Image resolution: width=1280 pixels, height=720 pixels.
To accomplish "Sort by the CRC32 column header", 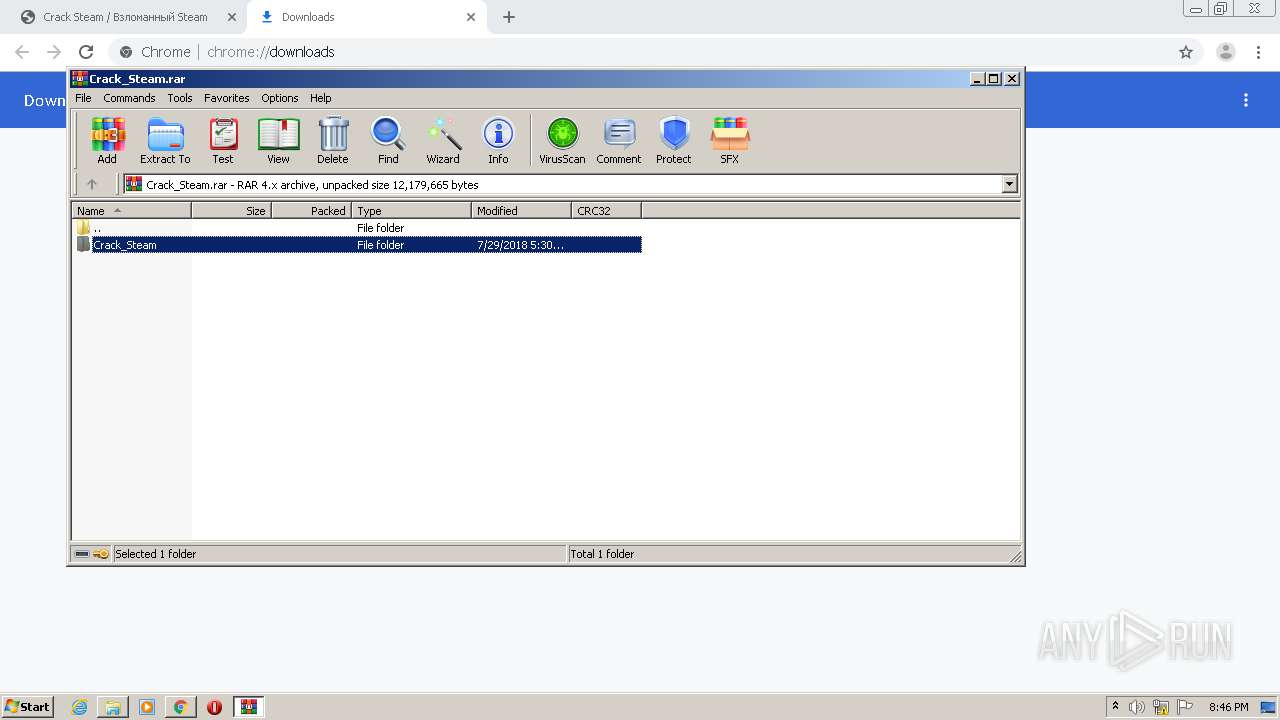I will tap(606, 210).
